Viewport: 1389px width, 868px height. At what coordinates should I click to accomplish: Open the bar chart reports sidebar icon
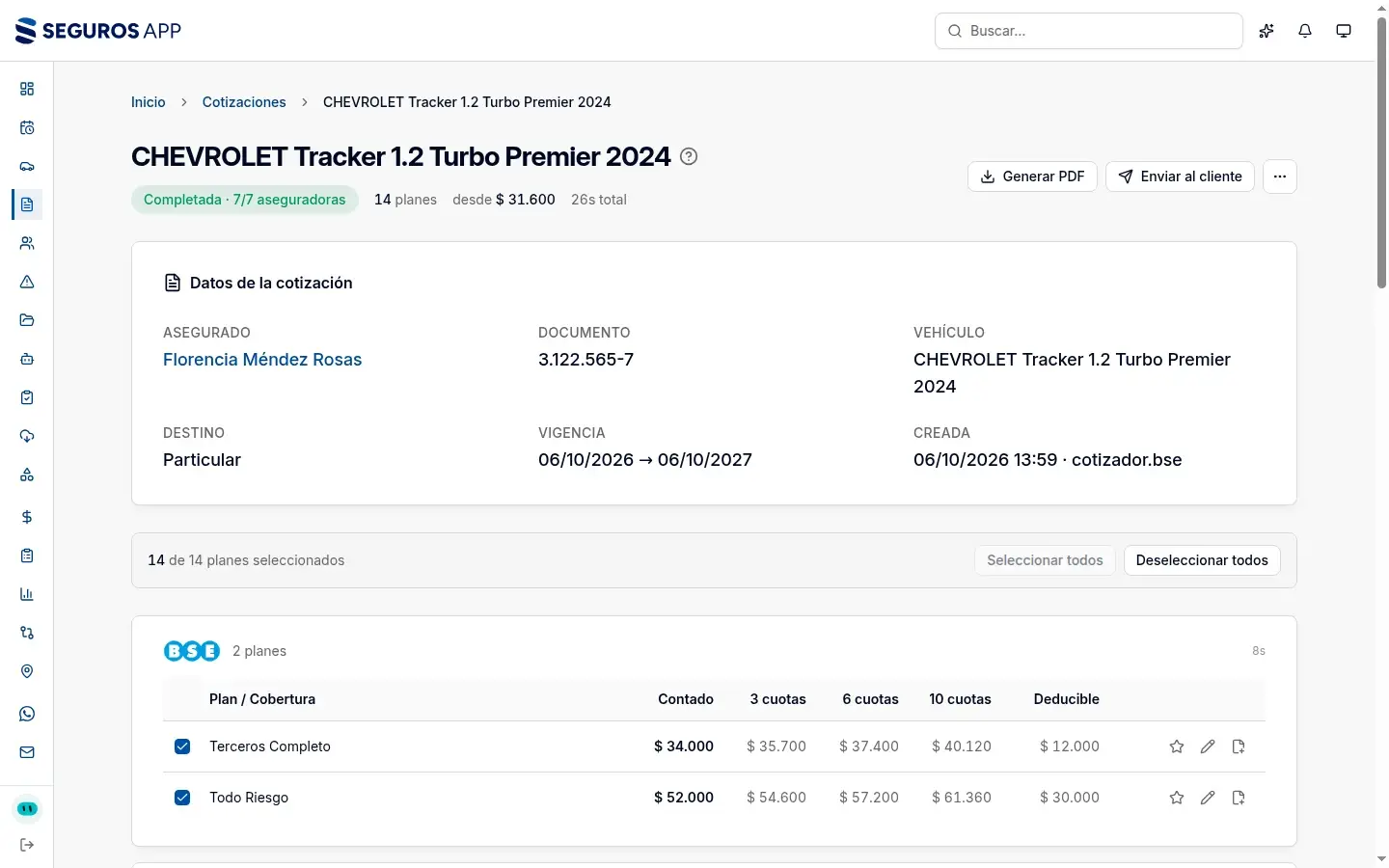27,594
